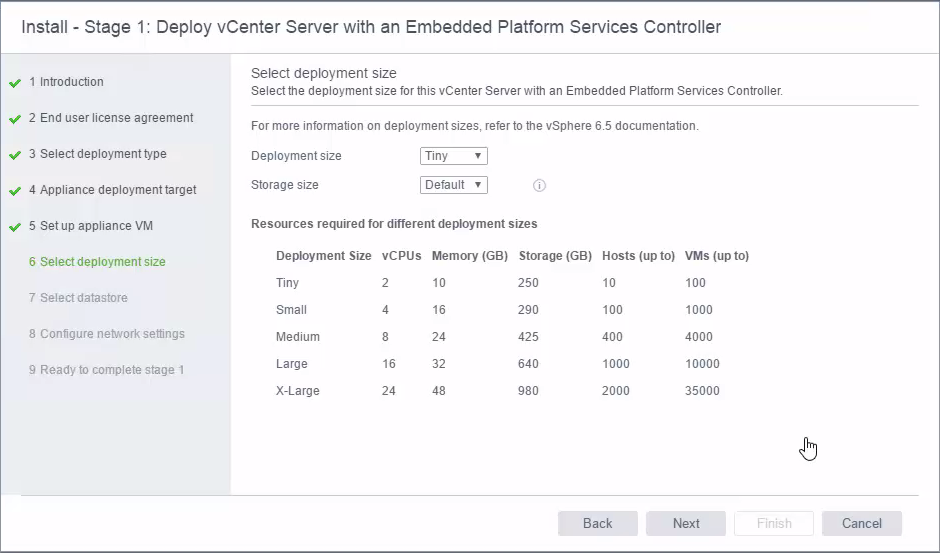Open the Storage size dropdown

pyautogui.click(x=454, y=185)
